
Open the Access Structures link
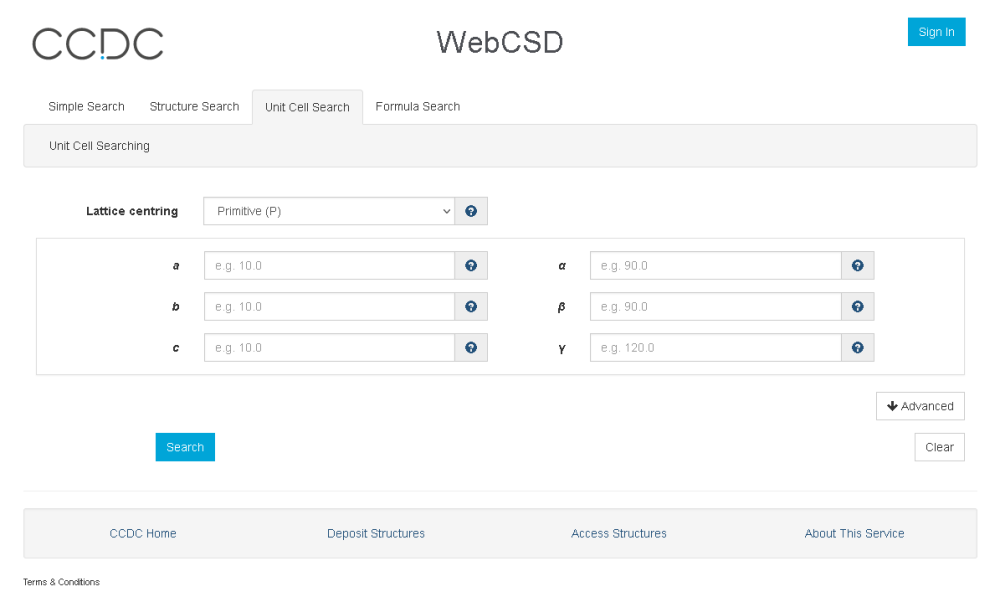tap(619, 533)
